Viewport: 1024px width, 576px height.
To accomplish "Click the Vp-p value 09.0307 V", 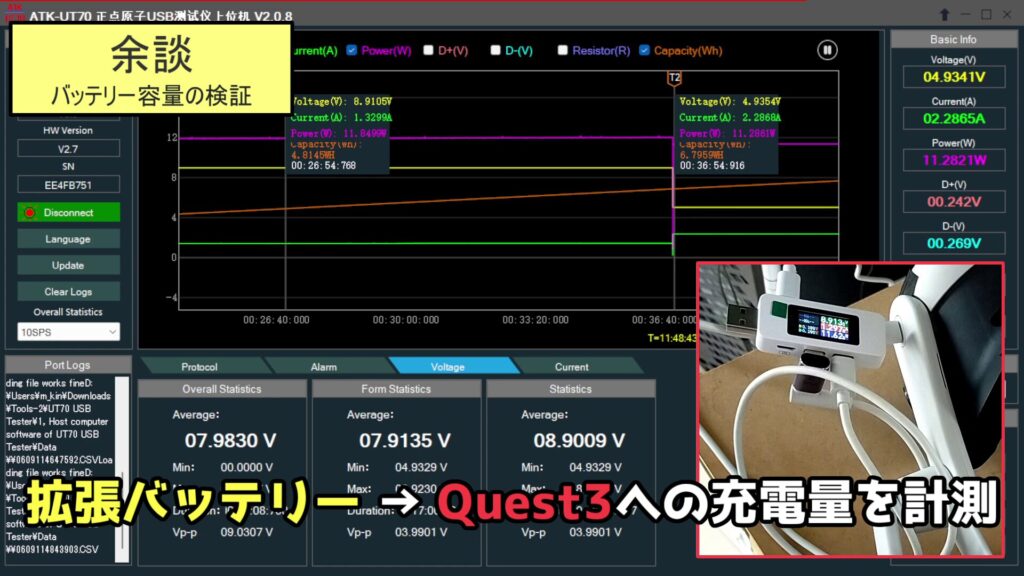I will click(246, 532).
